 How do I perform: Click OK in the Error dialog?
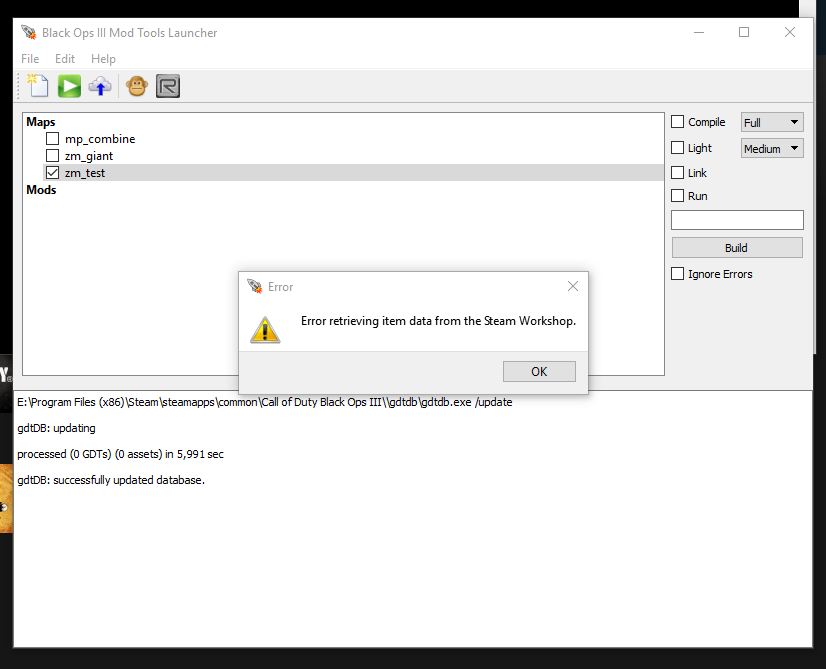539,371
